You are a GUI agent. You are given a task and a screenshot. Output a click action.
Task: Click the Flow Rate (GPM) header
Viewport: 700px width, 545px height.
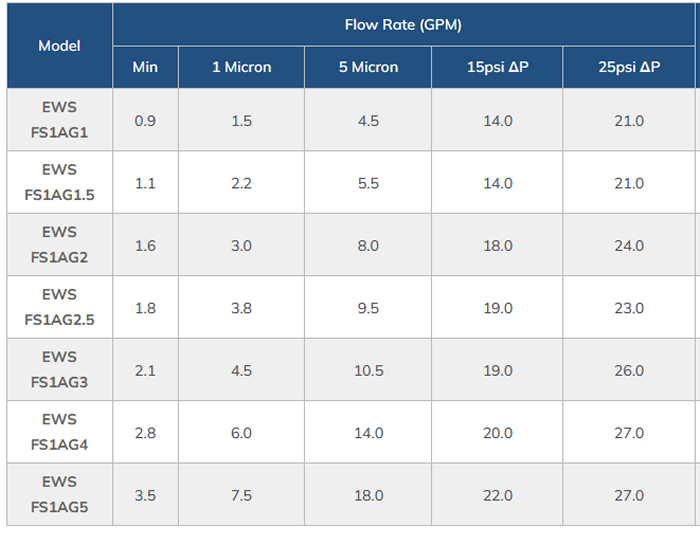click(x=403, y=25)
